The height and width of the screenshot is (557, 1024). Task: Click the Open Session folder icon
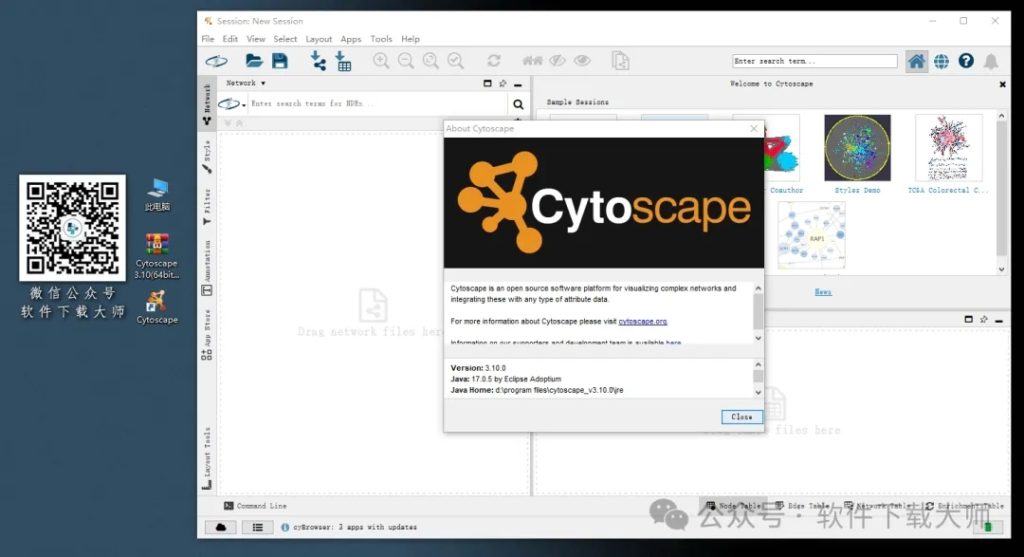[253, 61]
